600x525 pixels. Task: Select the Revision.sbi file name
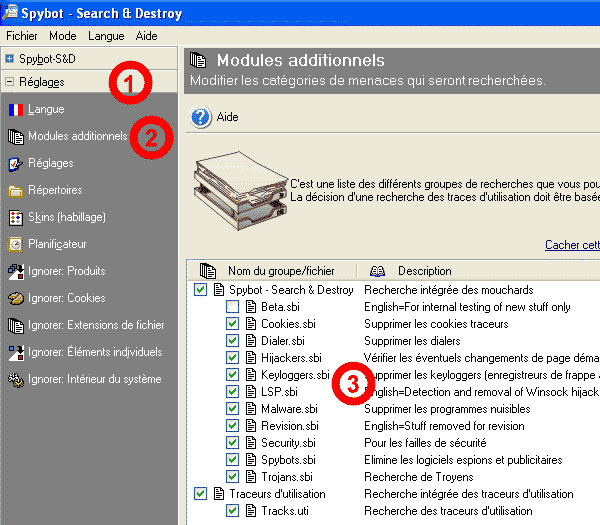(290, 426)
